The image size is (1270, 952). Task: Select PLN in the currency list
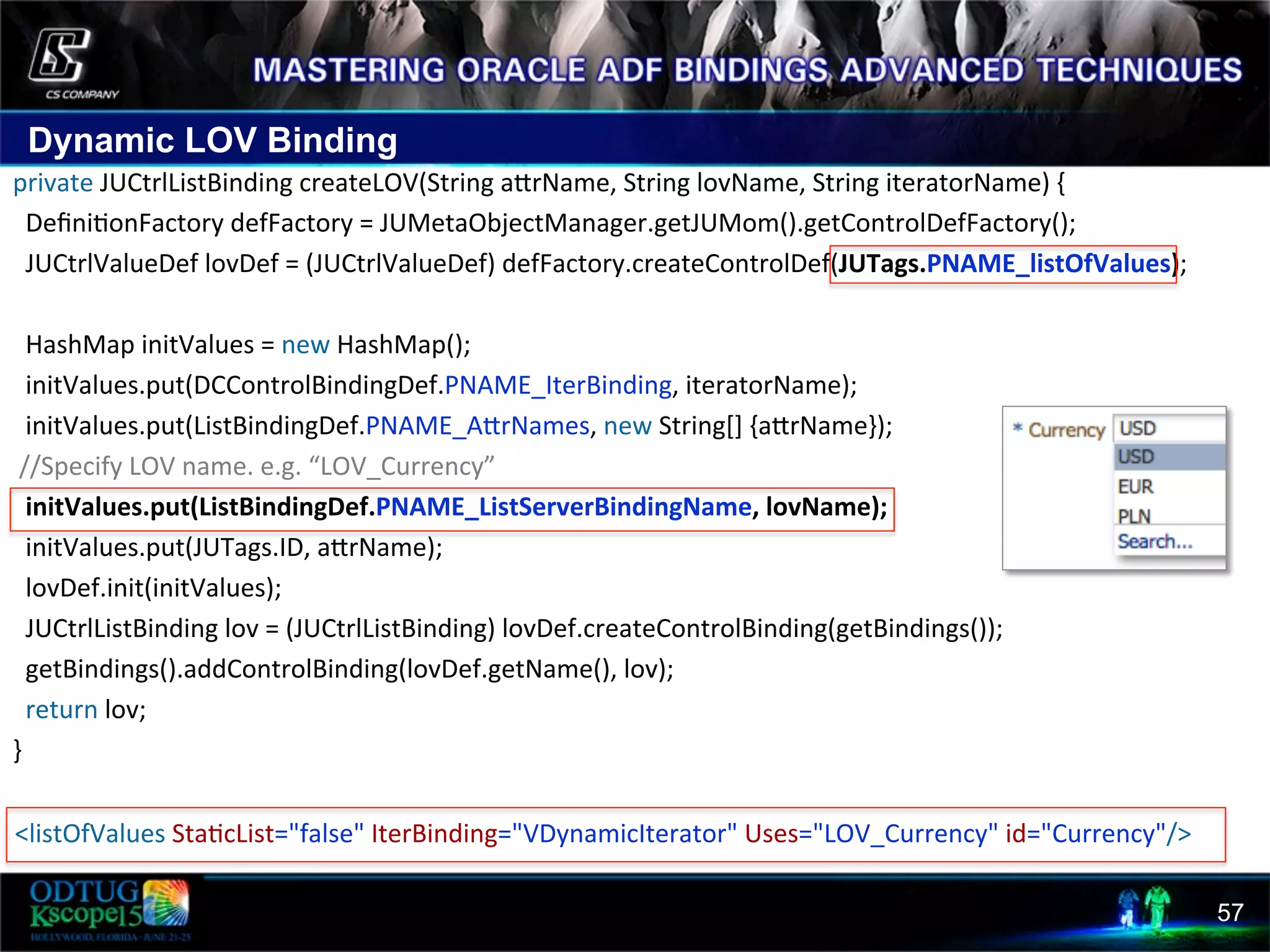point(1170,515)
